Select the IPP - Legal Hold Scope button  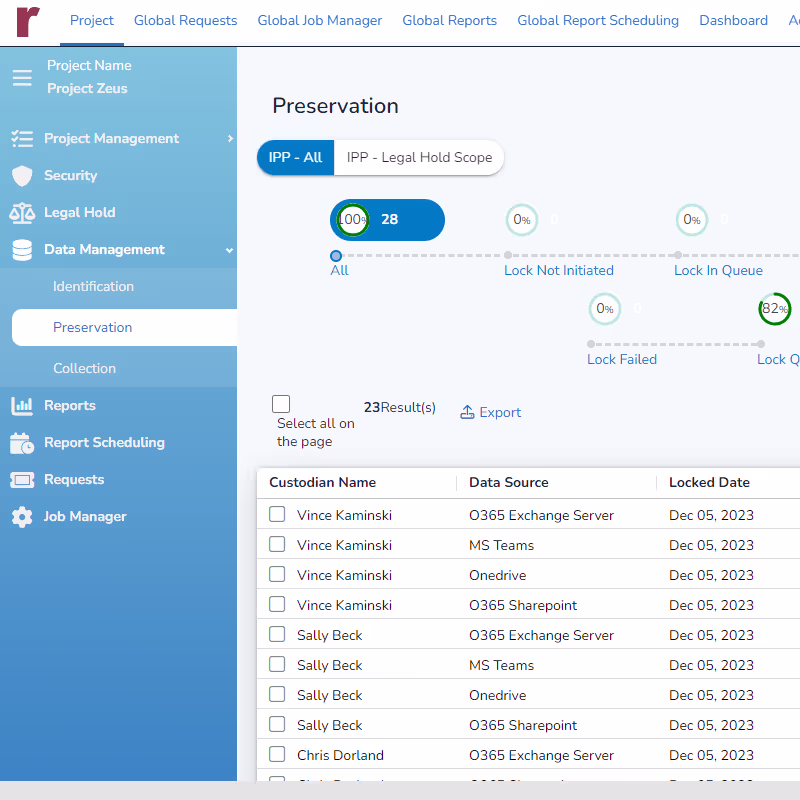point(419,158)
